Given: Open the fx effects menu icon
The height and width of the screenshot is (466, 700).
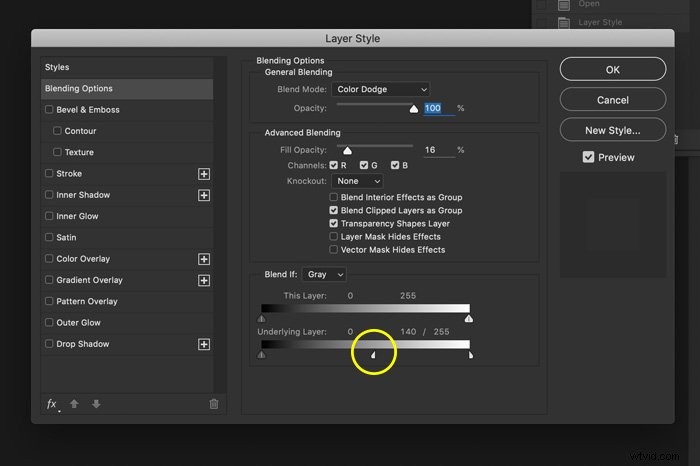Looking at the screenshot, I should pyautogui.click(x=52, y=404).
